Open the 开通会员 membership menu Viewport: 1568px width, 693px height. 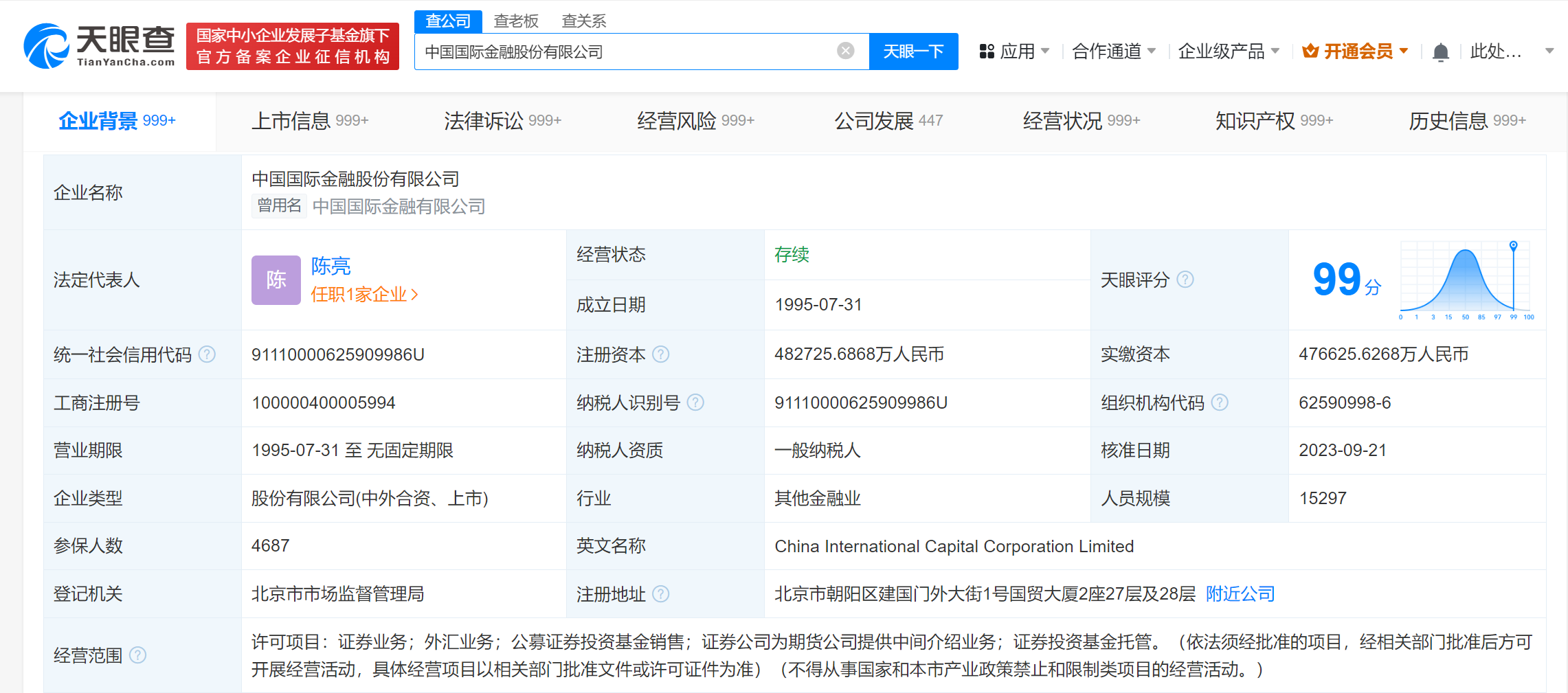click(1356, 52)
